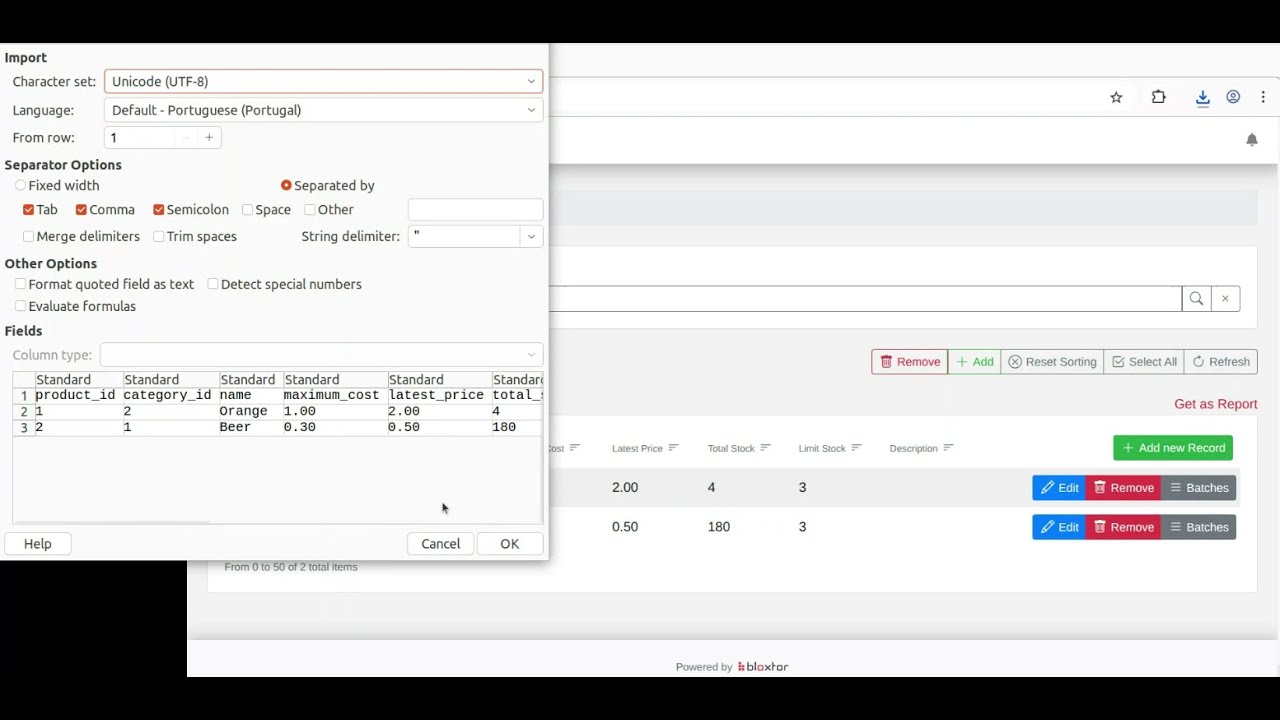Image resolution: width=1280 pixels, height=720 pixels.
Task: Click the top Remove toolbar button
Action: point(910,362)
